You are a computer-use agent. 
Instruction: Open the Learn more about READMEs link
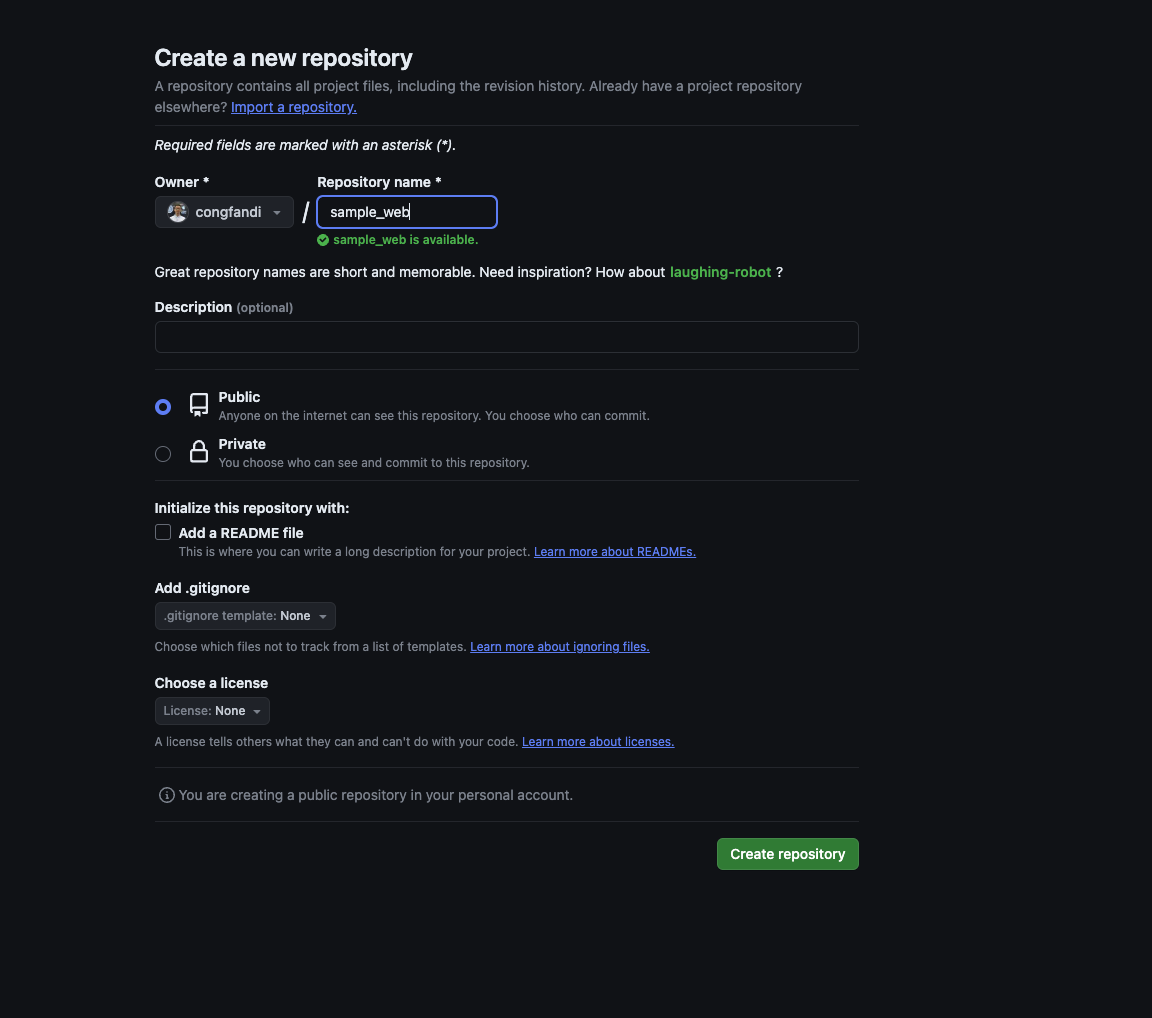pos(614,552)
